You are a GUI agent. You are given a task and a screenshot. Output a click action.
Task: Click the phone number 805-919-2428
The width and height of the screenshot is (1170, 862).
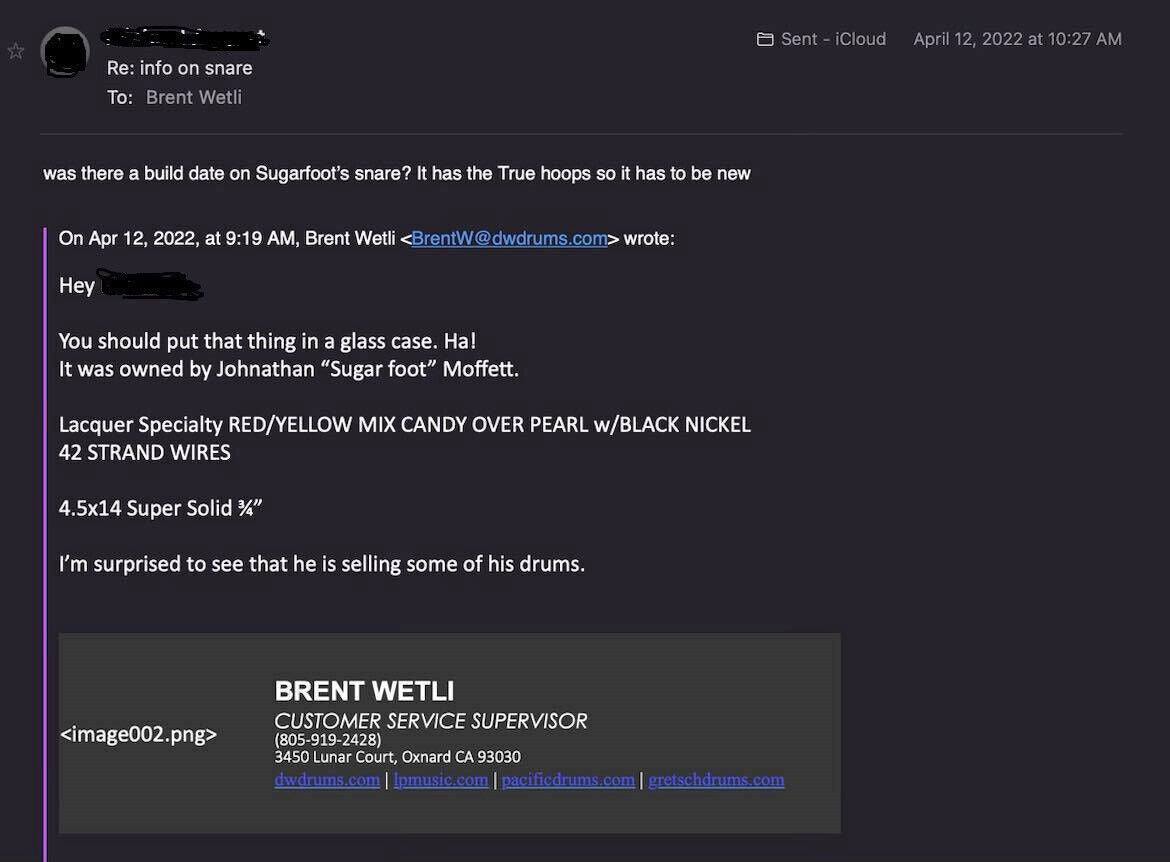(328, 739)
